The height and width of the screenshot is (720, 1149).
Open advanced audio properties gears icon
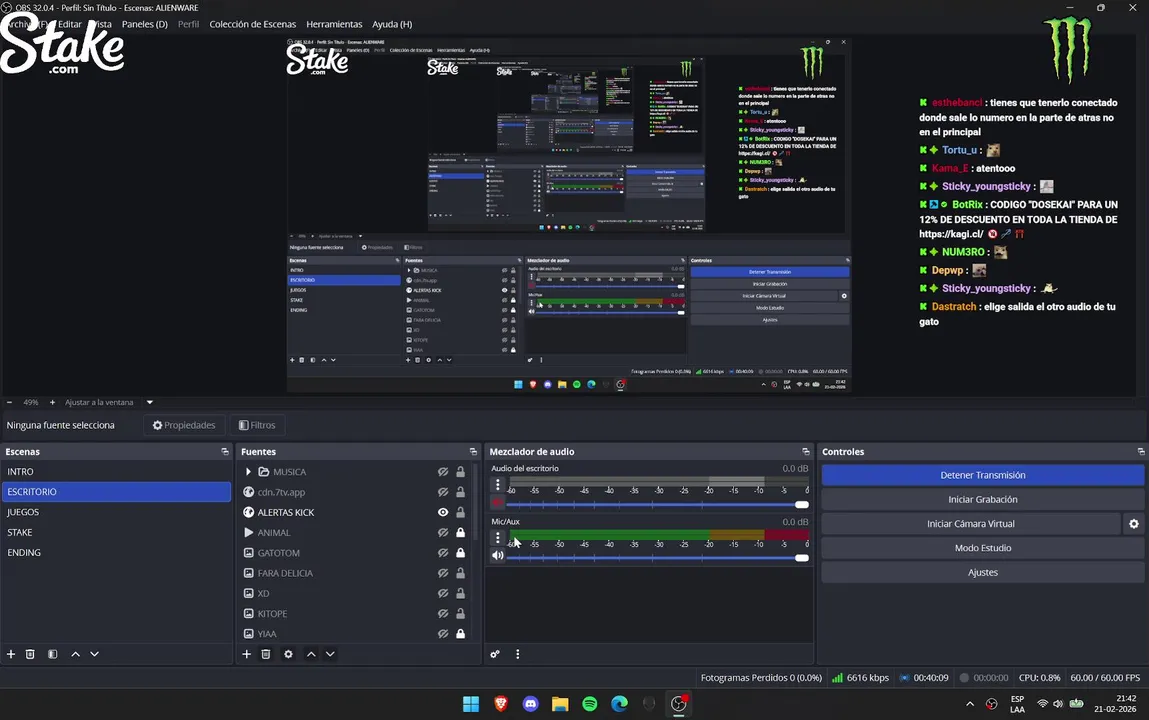(495, 654)
